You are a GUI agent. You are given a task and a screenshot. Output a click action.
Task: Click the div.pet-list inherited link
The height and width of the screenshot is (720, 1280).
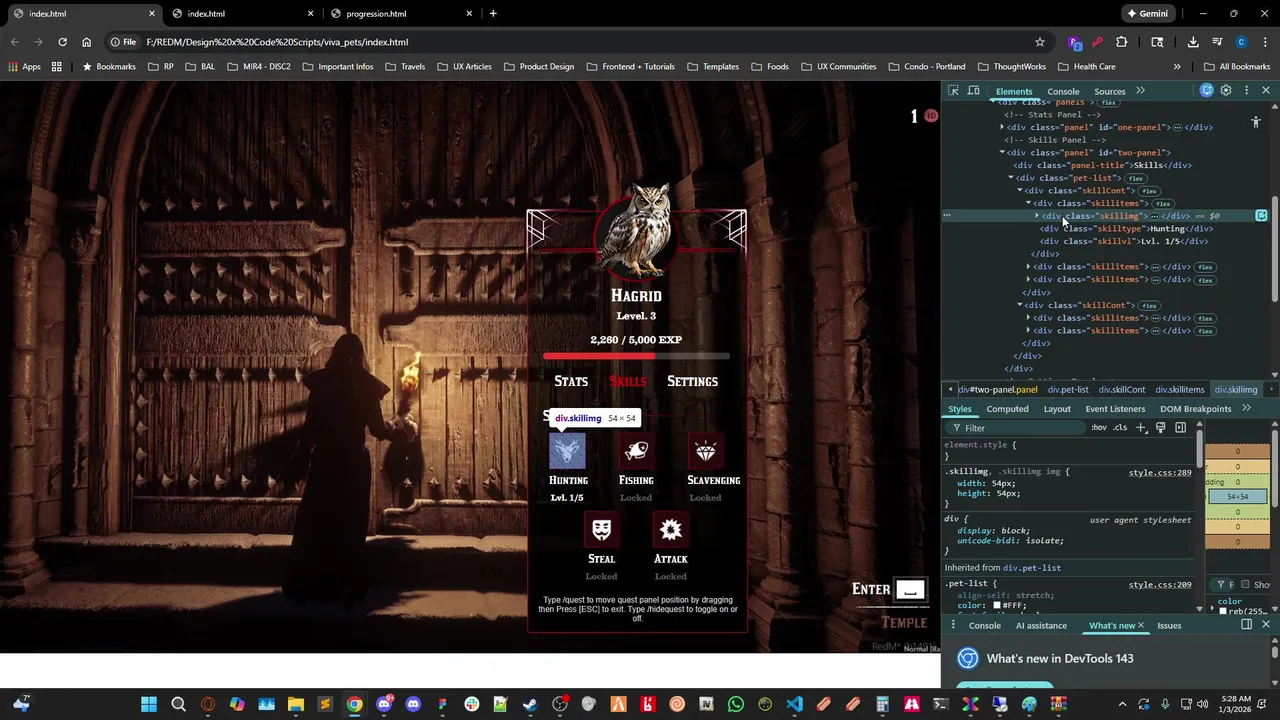pyautogui.click(x=1032, y=568)
